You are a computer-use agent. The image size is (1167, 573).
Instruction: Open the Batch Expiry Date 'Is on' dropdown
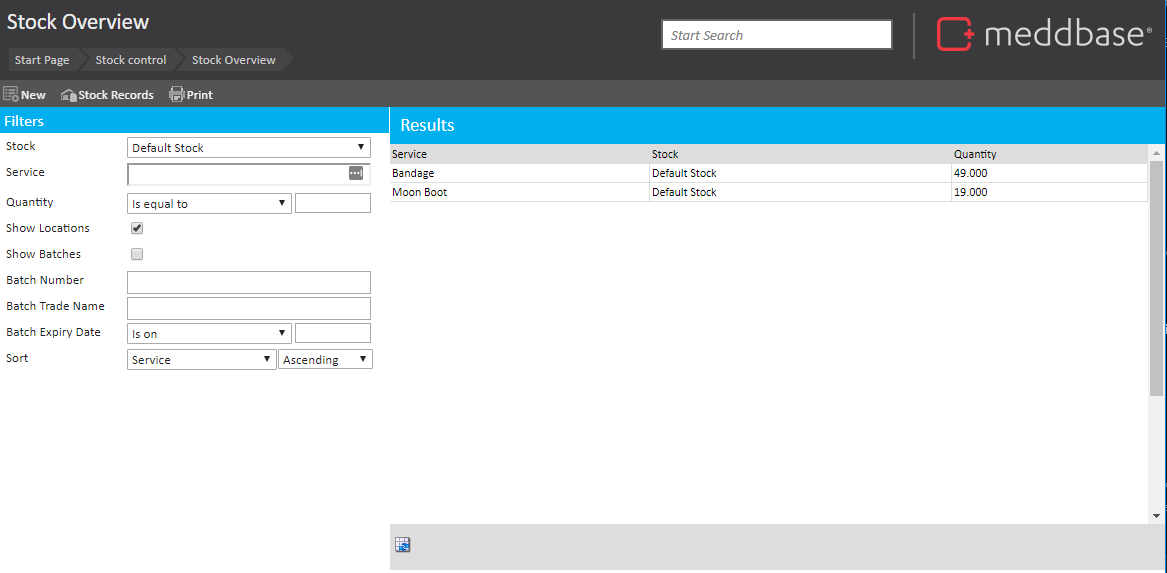pos(209,334)
